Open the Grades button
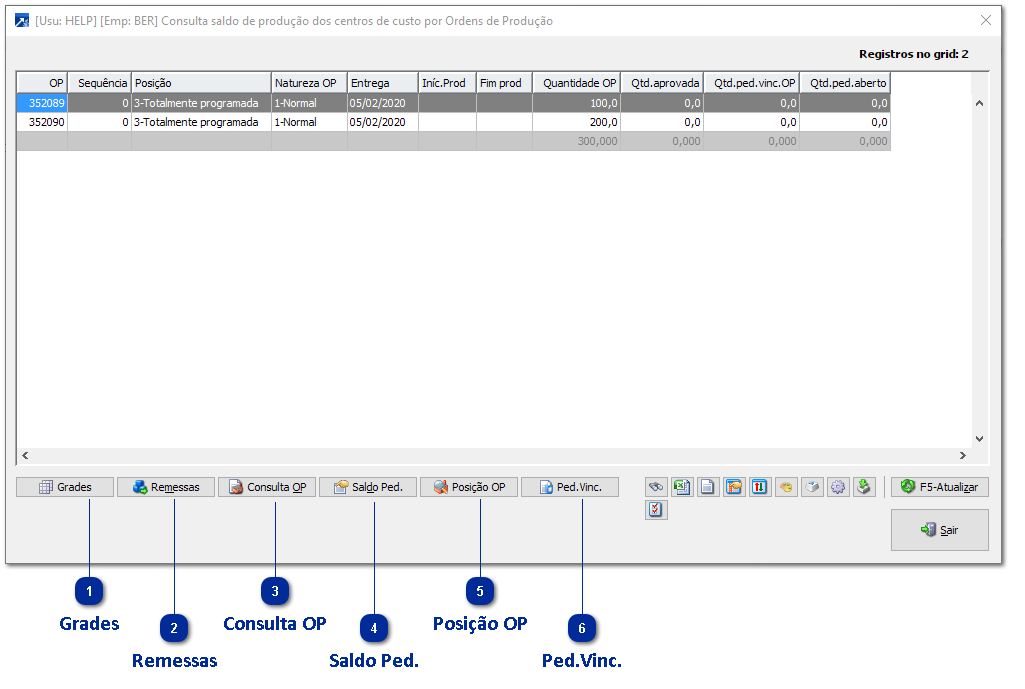This screenshot has width=1025, height=689. (x=65, y=487)
